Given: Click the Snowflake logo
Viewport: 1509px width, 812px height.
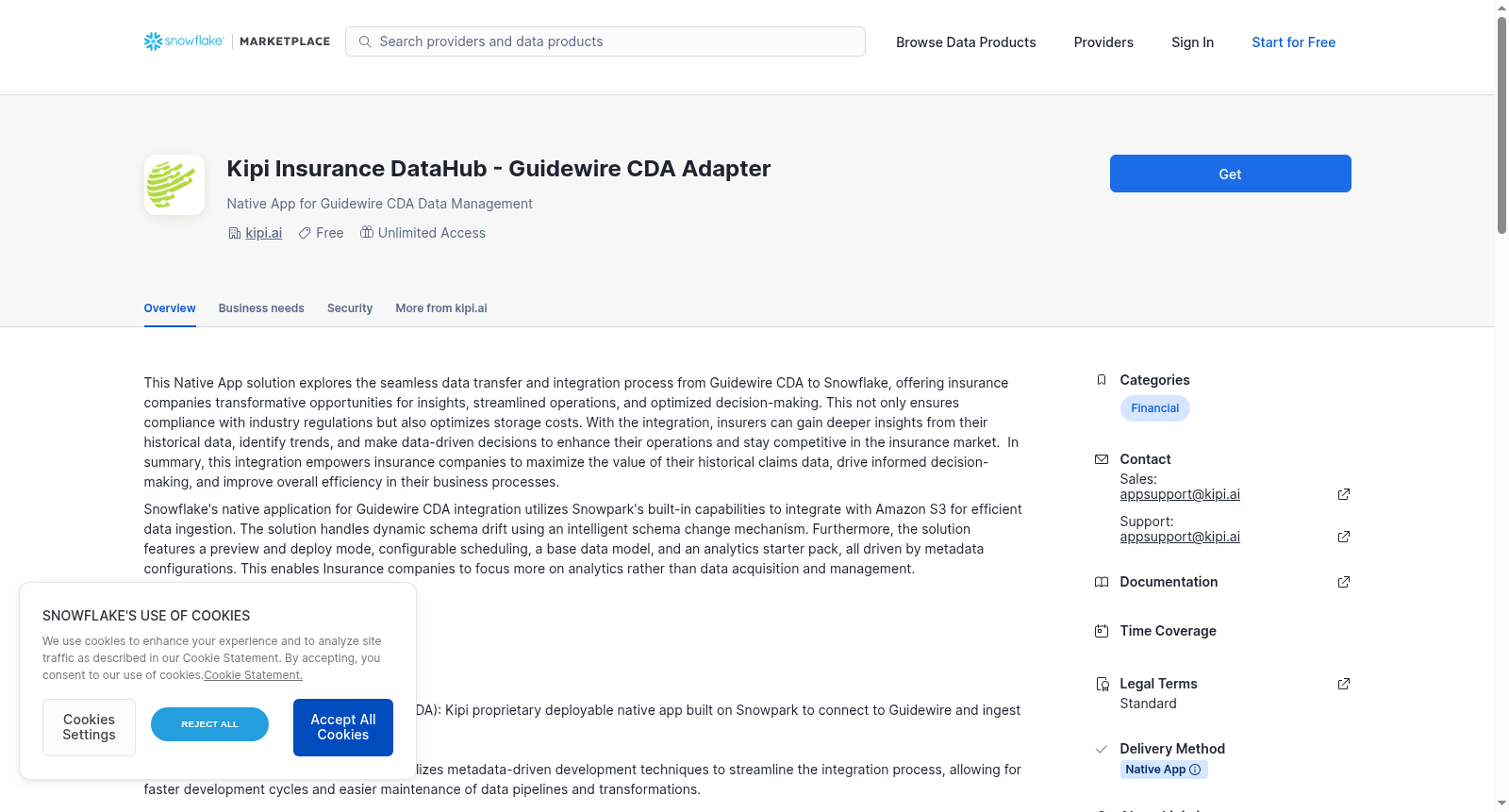Looking at the screenshot, I should pos(184,41).
